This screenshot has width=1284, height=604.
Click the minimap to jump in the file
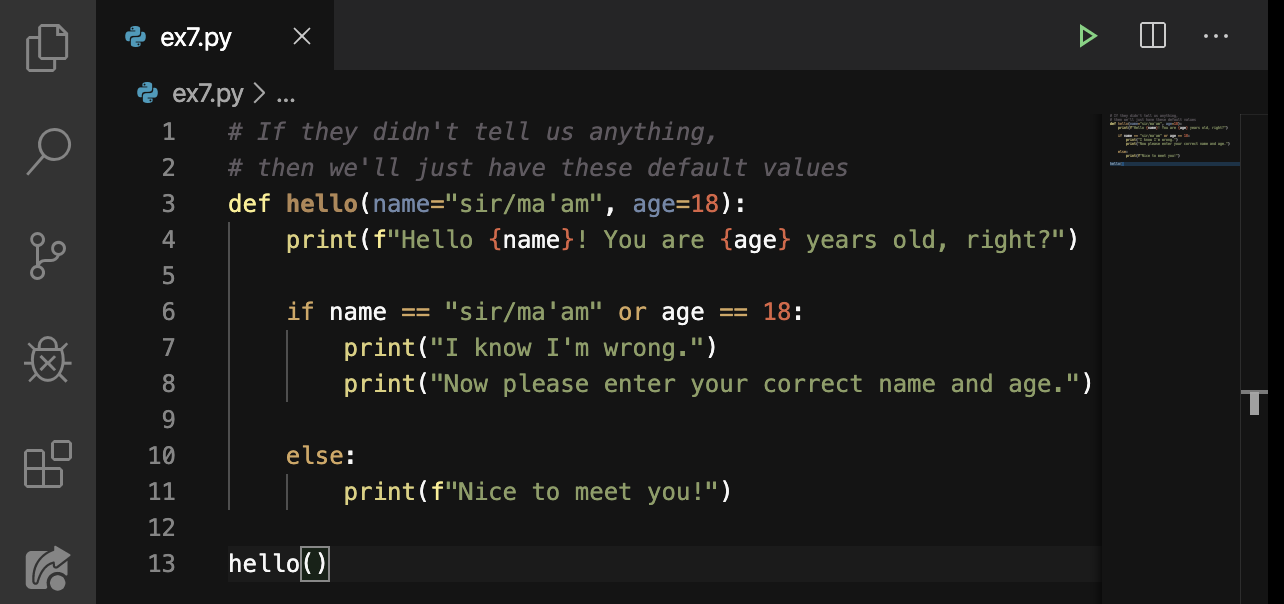tap(1170, 140)
